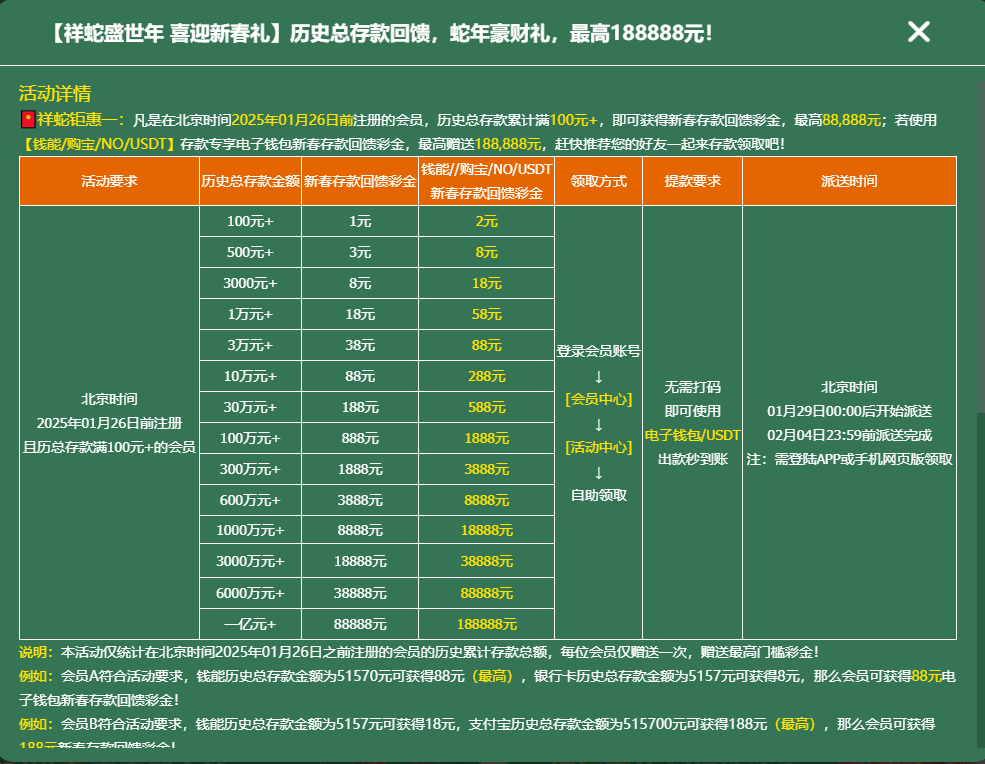The image size is (985, 764).
Task: Click the red envelope icon before 祥蛇钜惠一
Action: [x=27, y=120]
